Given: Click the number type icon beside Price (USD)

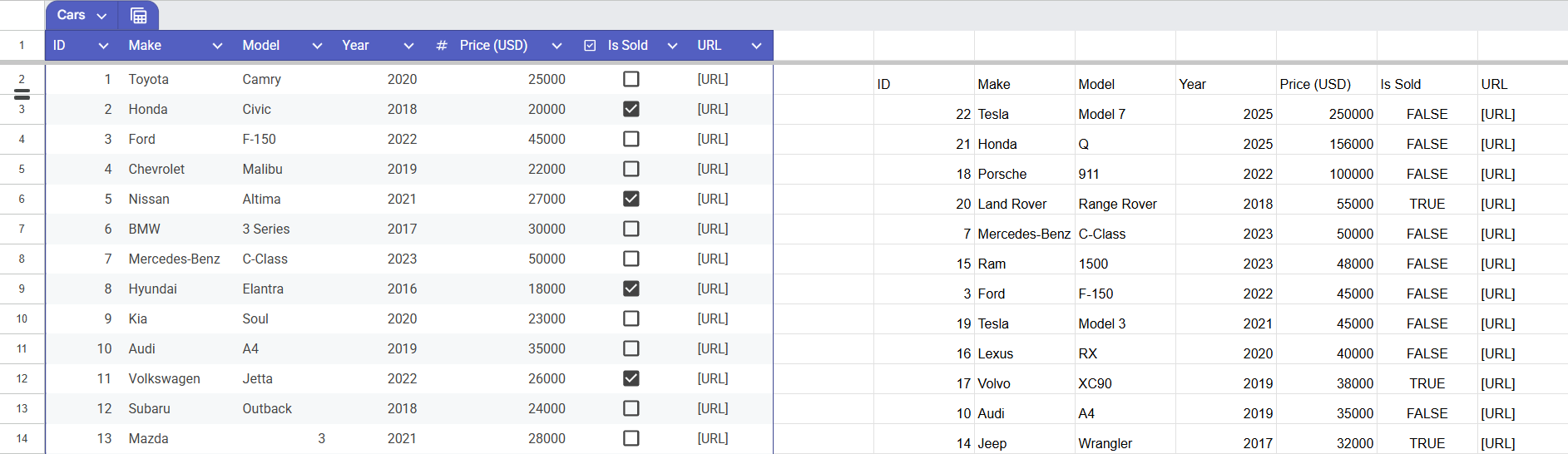Looking at the screenshot, I should point(442,46).
